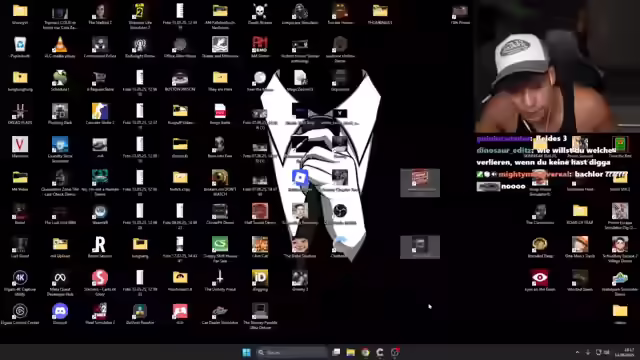Launch Counter-Strike 2 desktop shortcut
Screen dimensions: 640x360
pos(100,111)
